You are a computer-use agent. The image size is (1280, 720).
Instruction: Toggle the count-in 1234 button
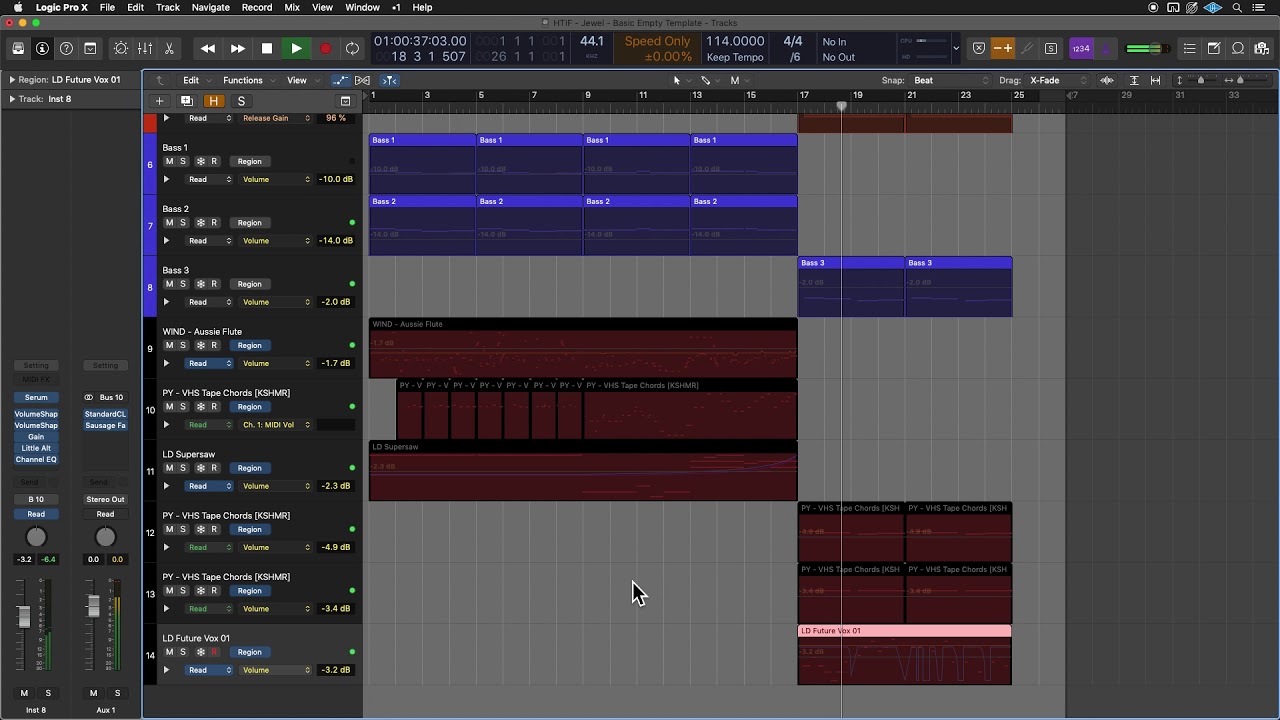click(x=1081, y=48)
